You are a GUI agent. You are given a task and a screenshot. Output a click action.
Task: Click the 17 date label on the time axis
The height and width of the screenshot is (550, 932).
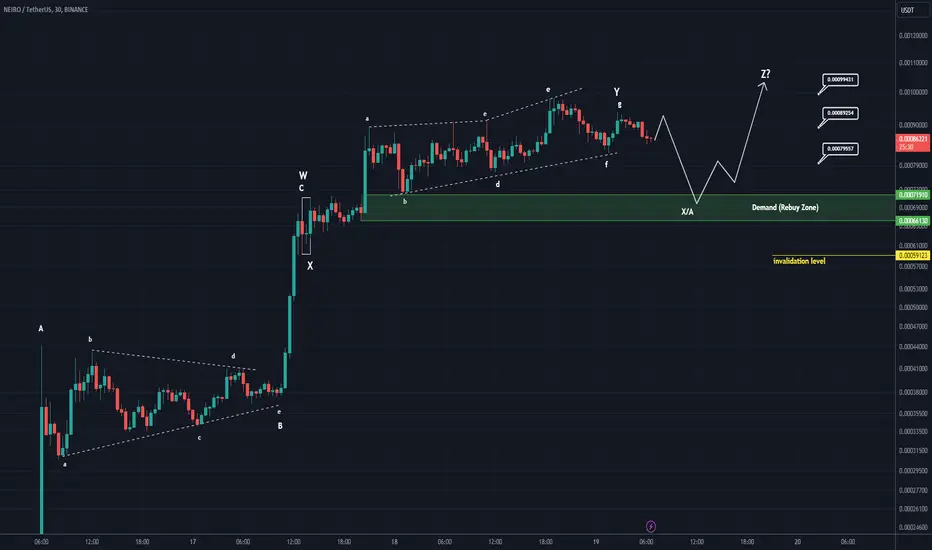click(193, 542)
